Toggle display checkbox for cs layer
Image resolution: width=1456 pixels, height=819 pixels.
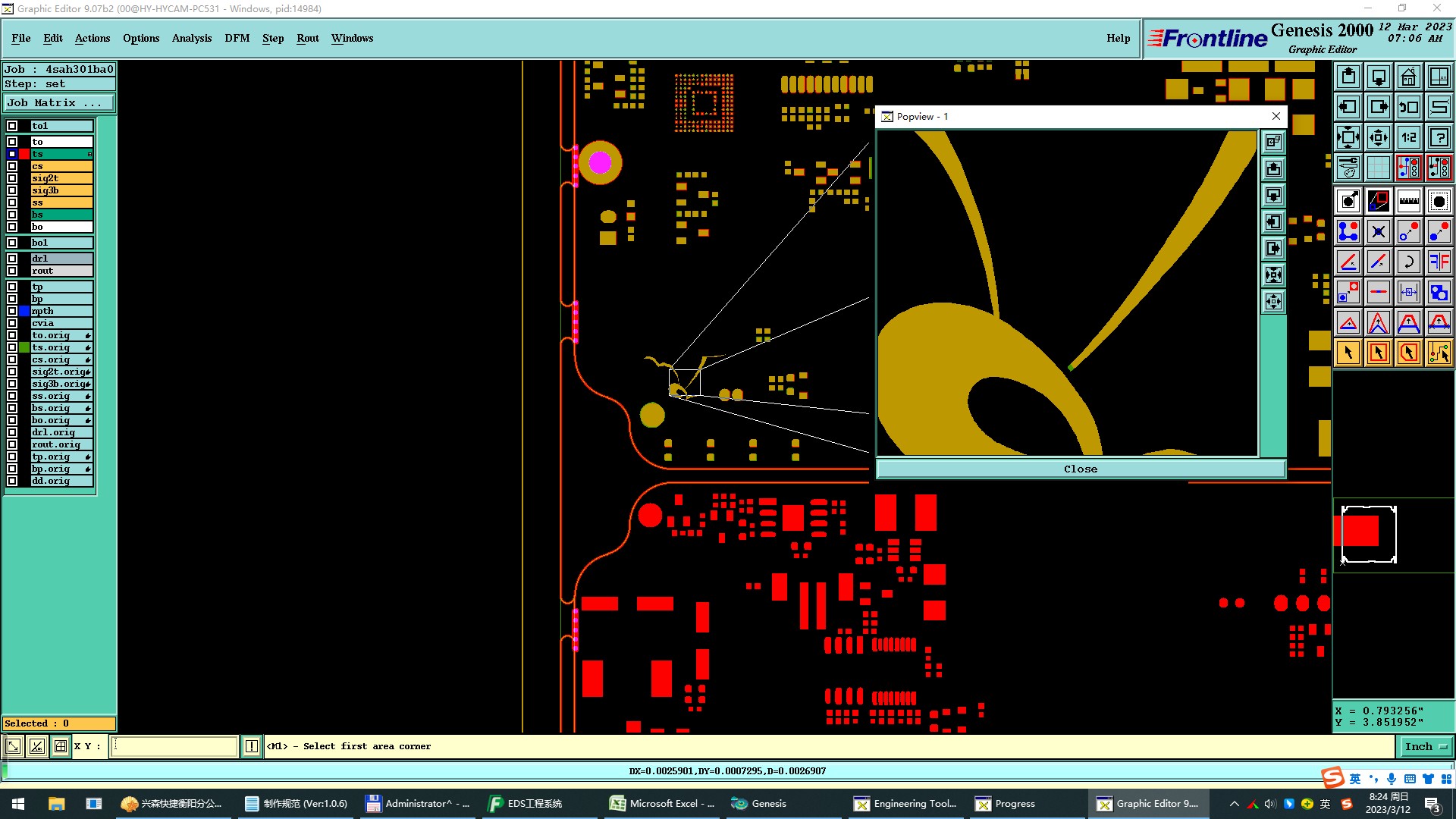click(12, 166)
